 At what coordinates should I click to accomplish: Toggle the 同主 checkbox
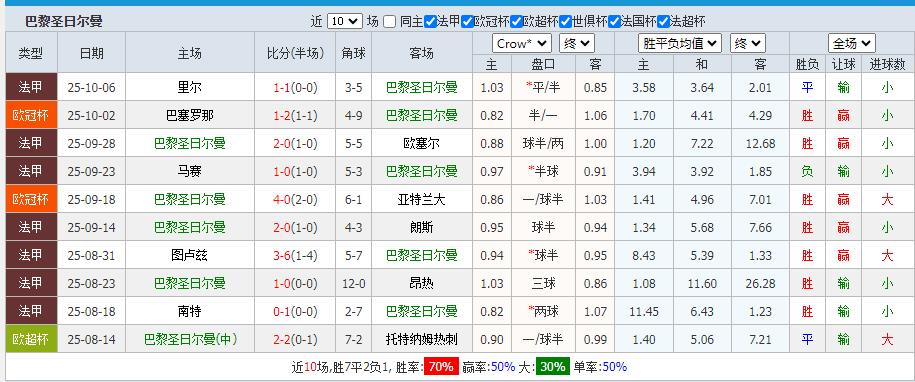[x=390, y=22]
